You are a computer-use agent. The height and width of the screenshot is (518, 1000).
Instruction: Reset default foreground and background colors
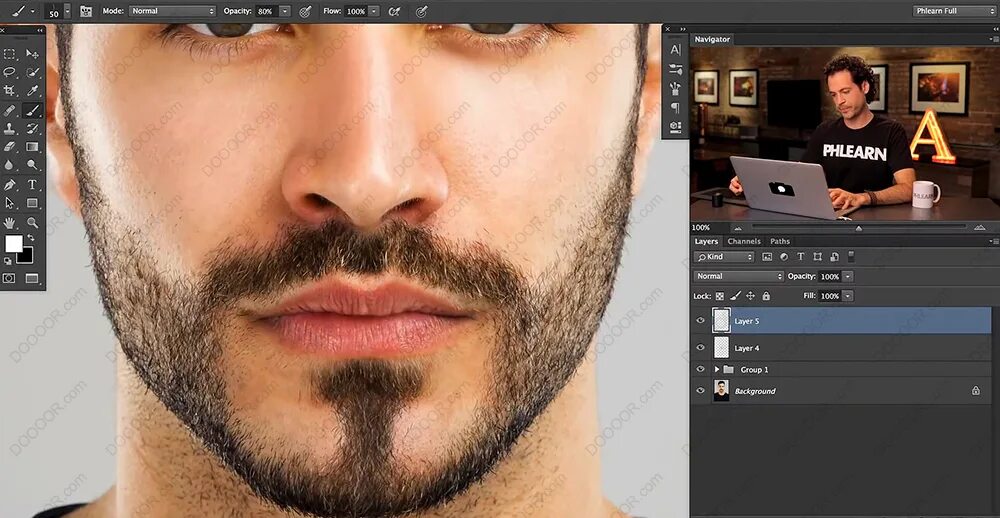[x=8, y=261]
